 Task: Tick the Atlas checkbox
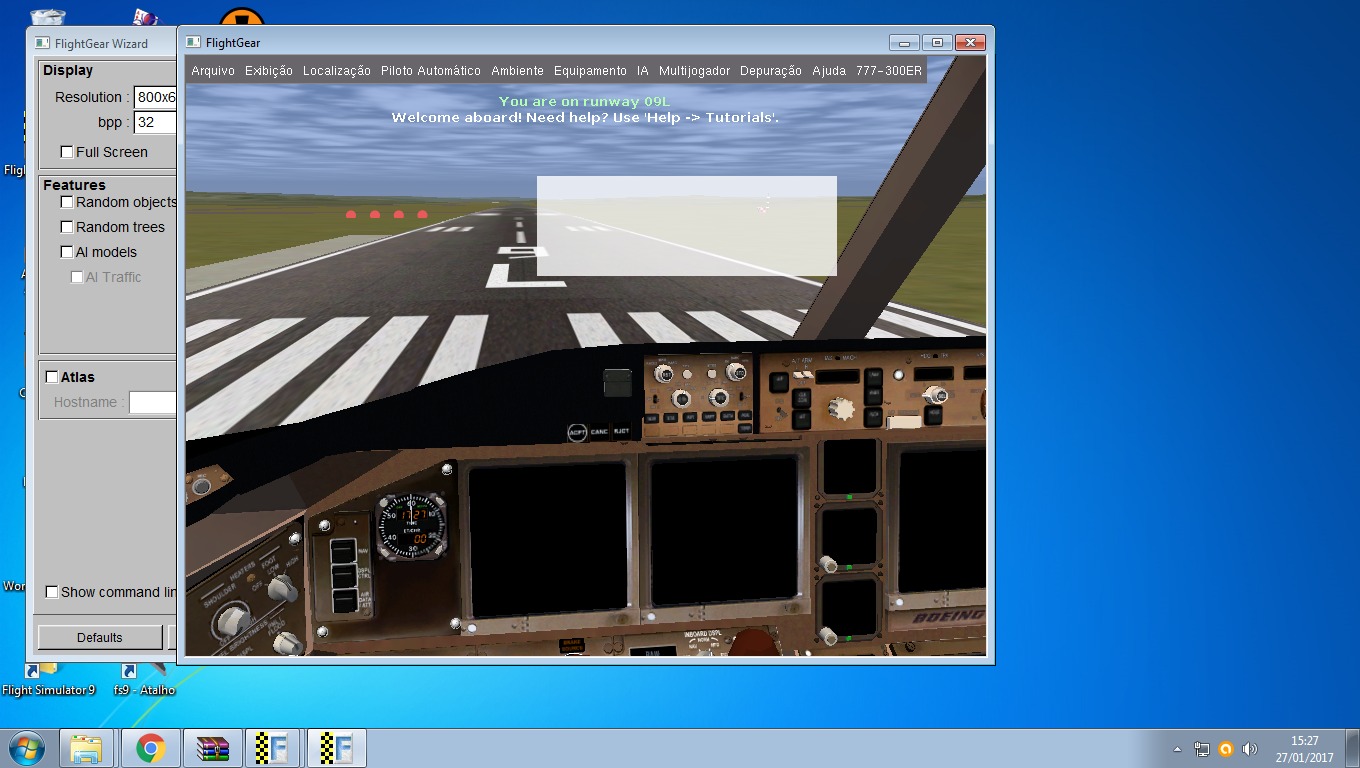click(52, 377)
